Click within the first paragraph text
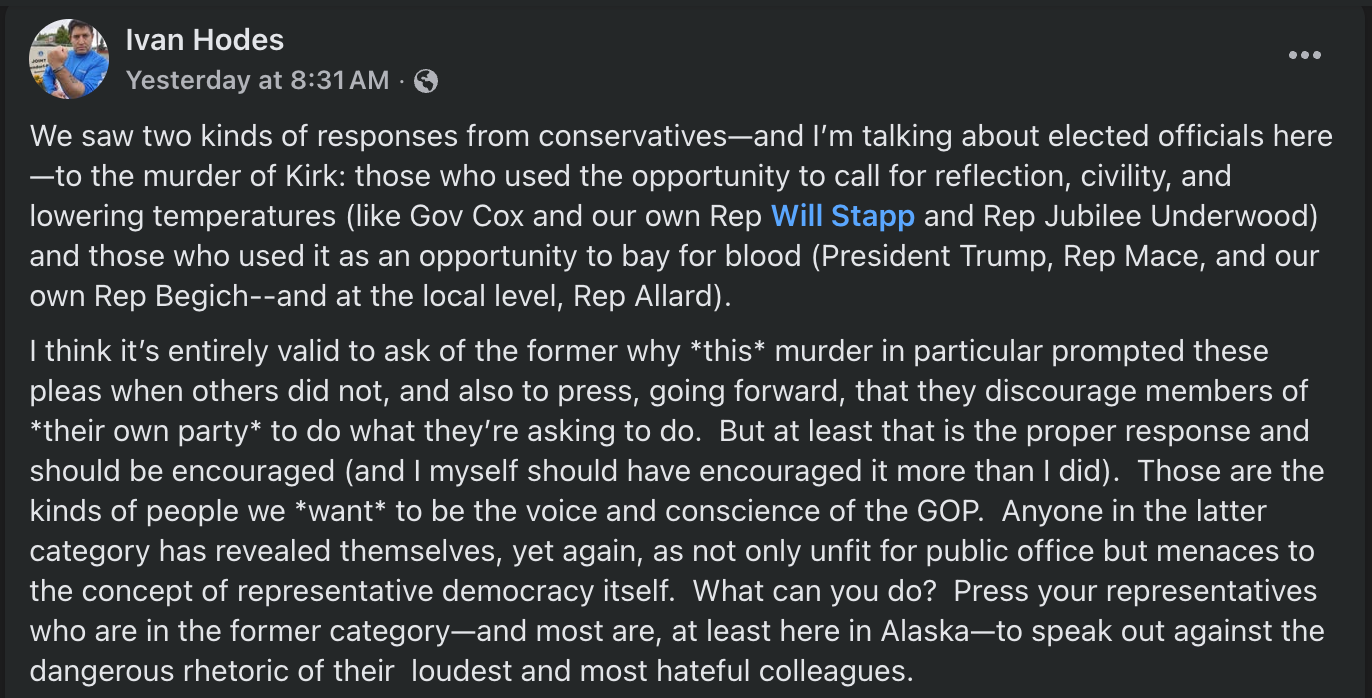Screen dimensions: 1372x698 [x=600, y=215]
